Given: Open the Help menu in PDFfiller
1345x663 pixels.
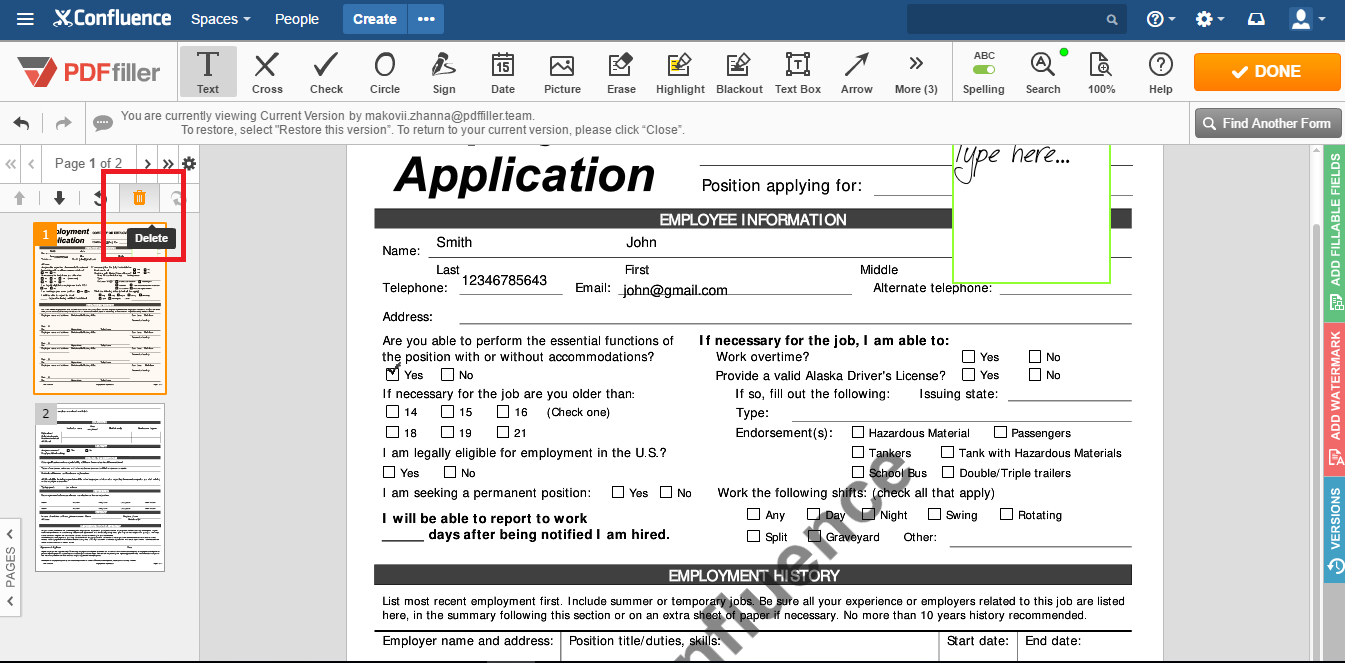Looking at the screenshot, I should [1160, 71].
